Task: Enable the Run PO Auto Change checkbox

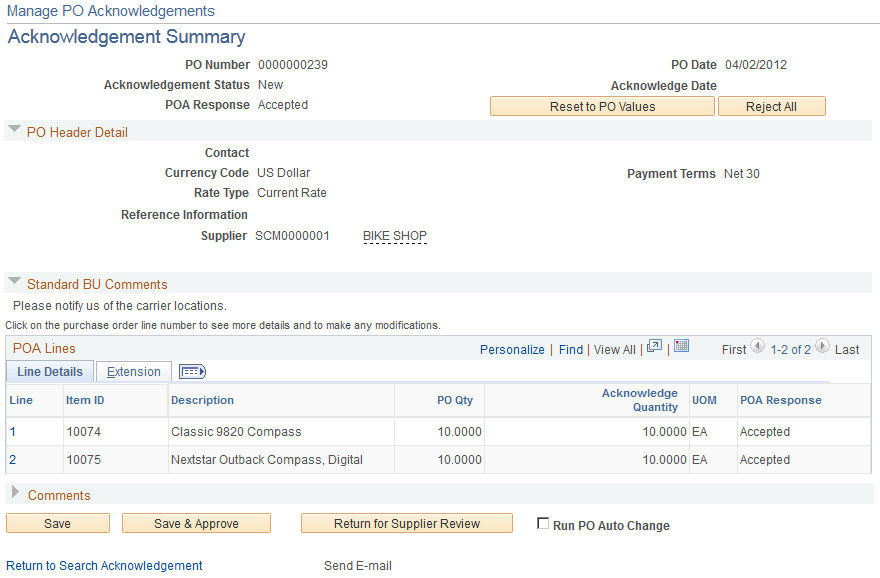Action: pos(543,521)
